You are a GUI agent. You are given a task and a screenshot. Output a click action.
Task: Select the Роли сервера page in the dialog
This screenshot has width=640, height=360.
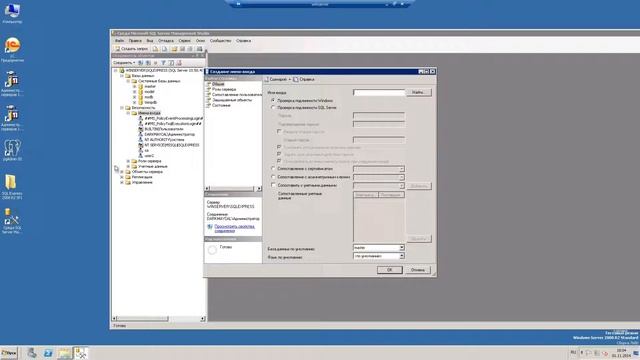(224, 89)
